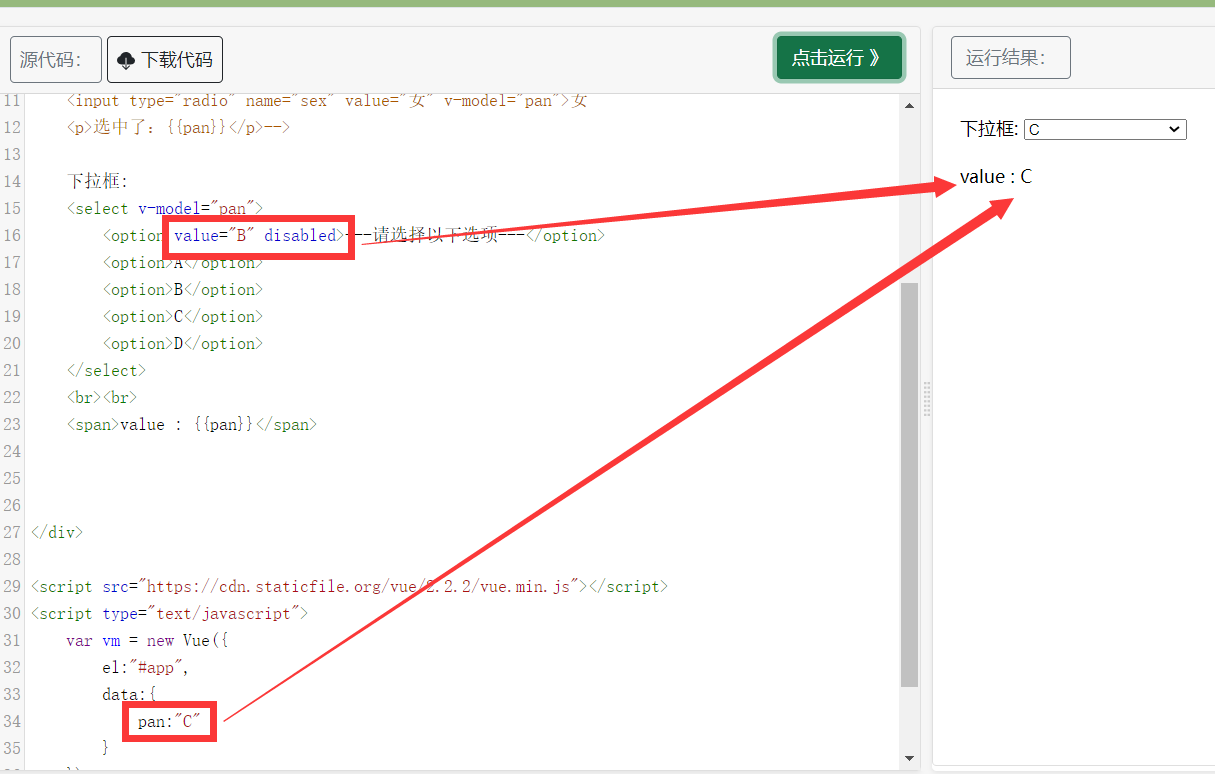
Task: Click the '<span>value : {{pan}}</span>' line
Action: tap(192, 424)
